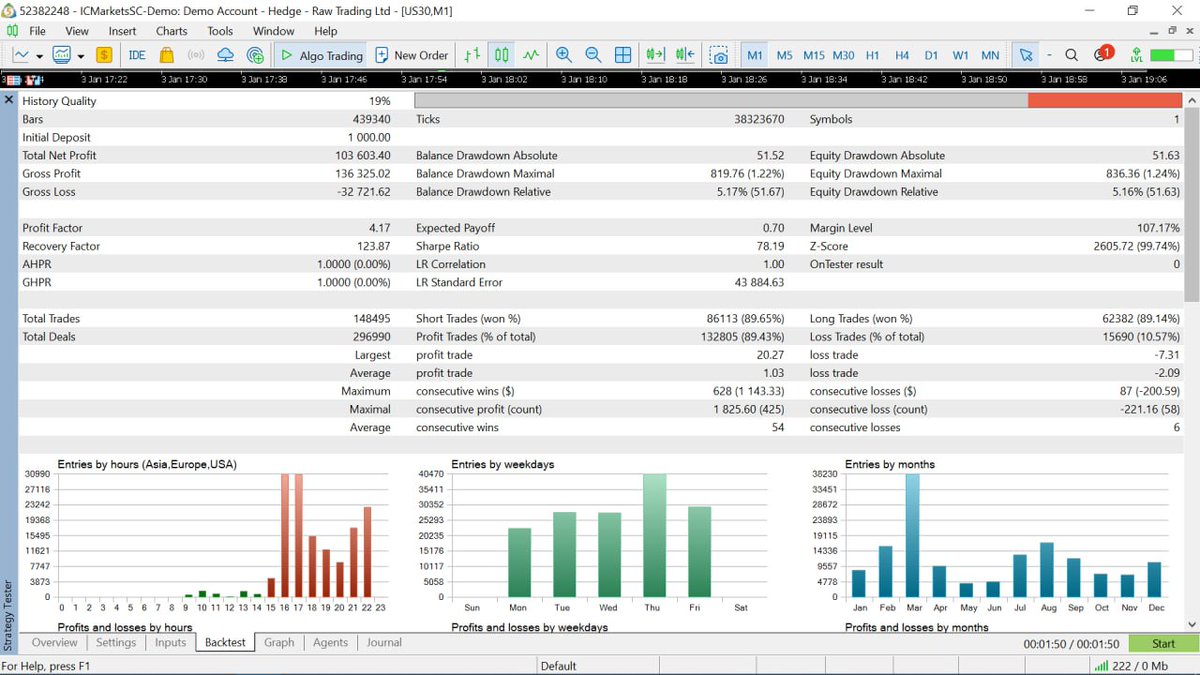Viewport: 1200px width, 675px height.
Task: Switch to the Inputs tab
Action: click(171, 642)
